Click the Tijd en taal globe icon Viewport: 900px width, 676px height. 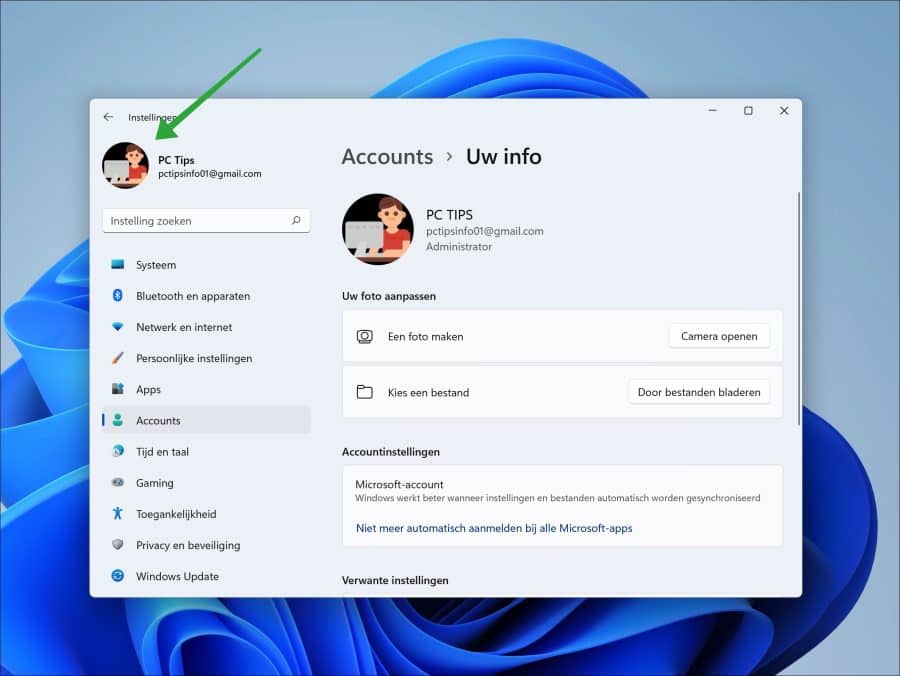pyautogui.click(x=118, y=451)
